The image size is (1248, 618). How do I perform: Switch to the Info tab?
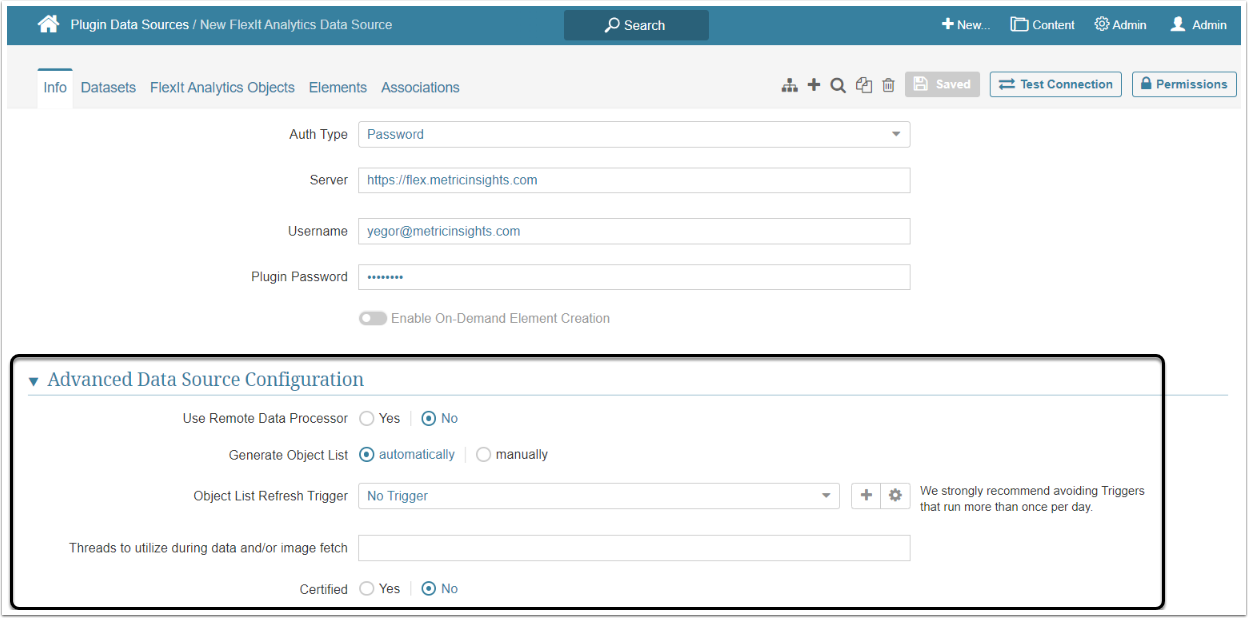[x=55, y=88]
